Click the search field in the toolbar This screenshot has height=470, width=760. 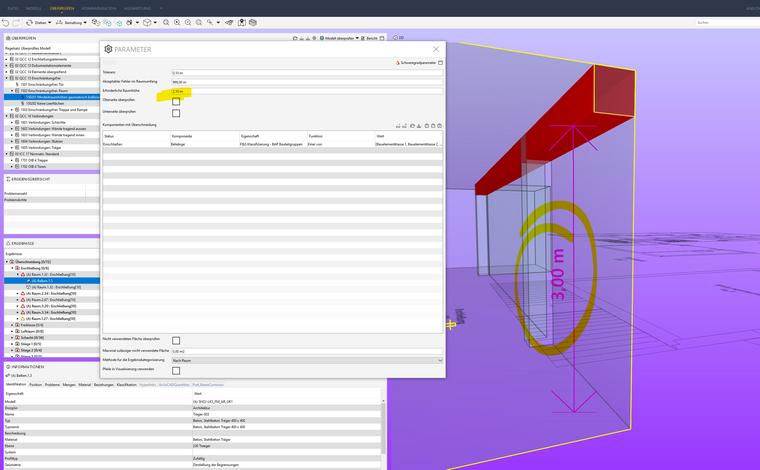coord(727,23)
